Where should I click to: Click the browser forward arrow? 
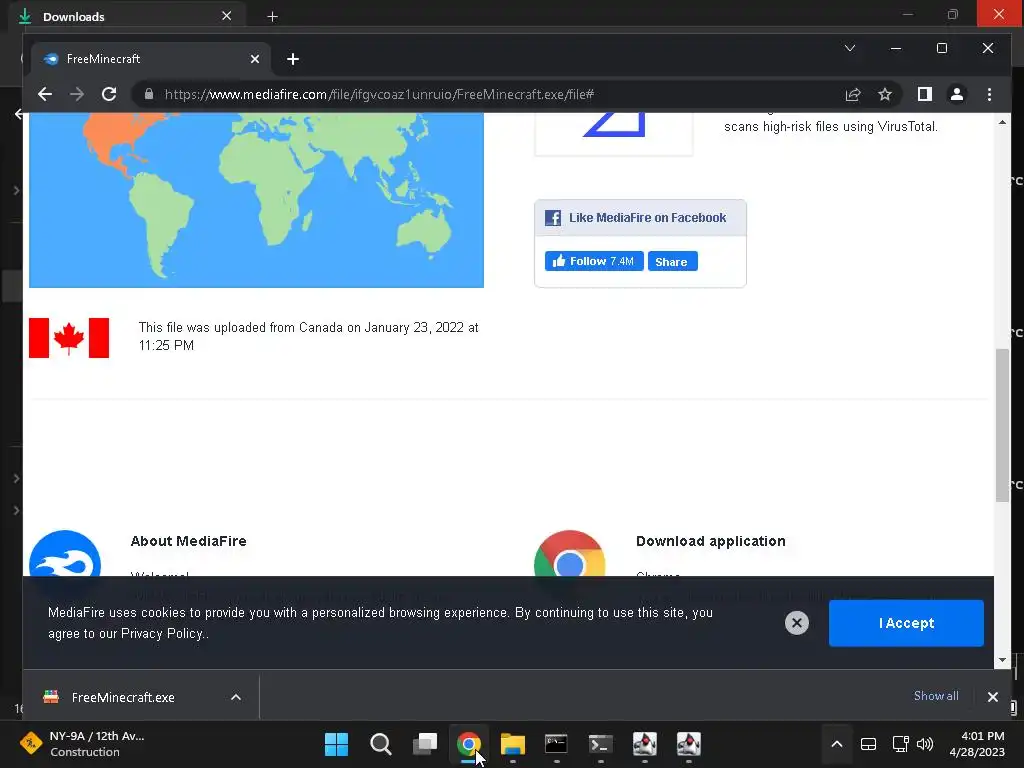pyautogui.click(x=76, y=94)
